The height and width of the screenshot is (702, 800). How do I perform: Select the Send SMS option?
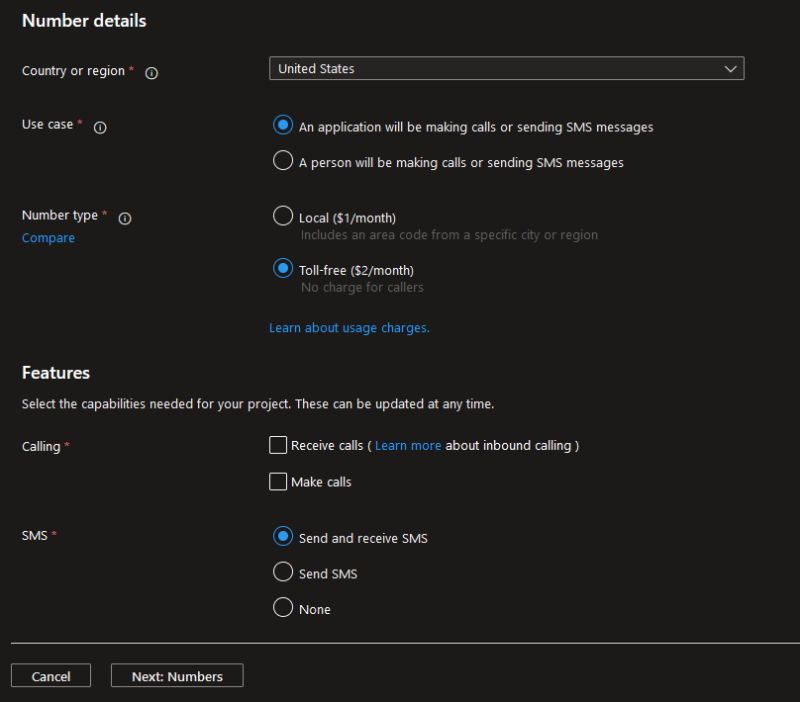point(283,572)
